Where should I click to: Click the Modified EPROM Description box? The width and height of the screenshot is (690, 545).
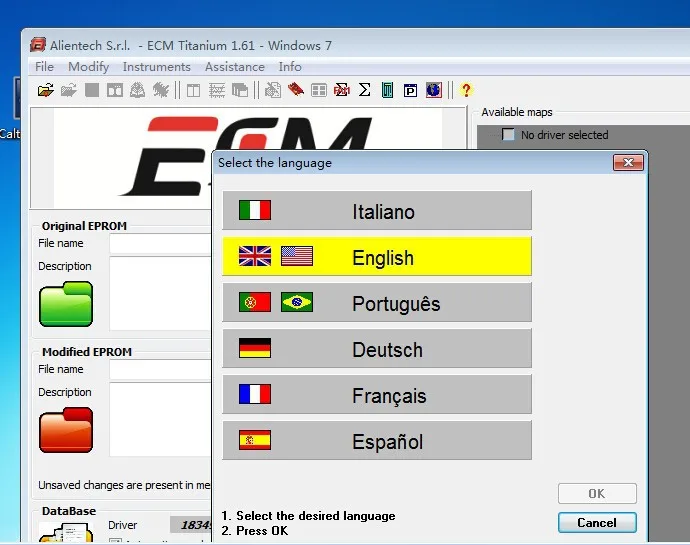(x=161, y=420)
